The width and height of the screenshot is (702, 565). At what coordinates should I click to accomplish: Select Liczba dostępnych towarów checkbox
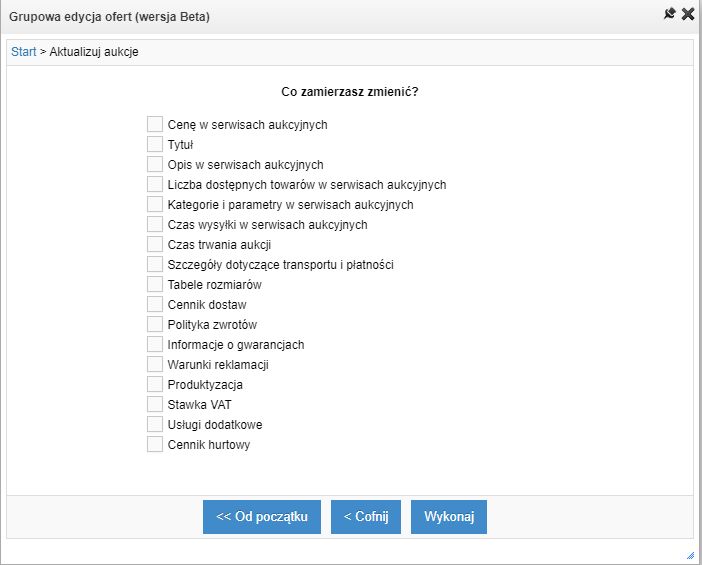tap(155, 184)
